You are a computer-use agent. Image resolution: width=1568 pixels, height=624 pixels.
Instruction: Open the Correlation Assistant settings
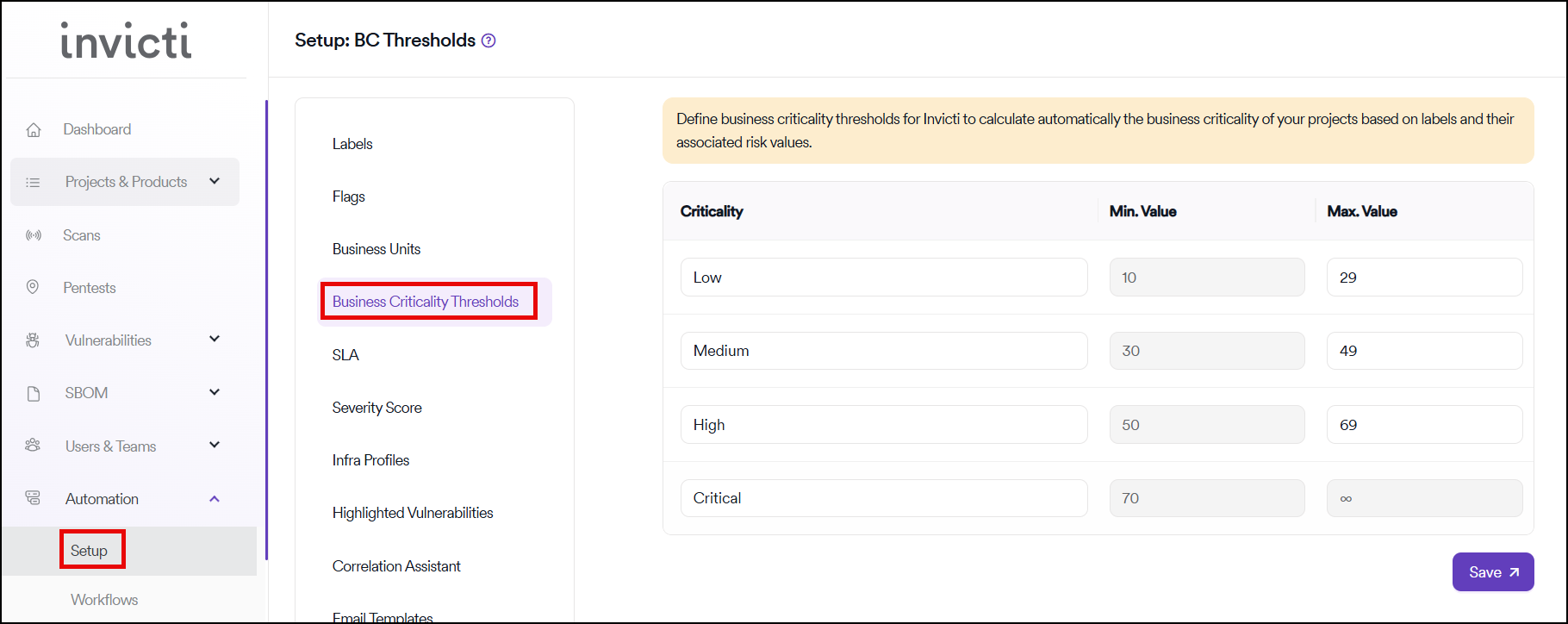click(x=396, y=566)
